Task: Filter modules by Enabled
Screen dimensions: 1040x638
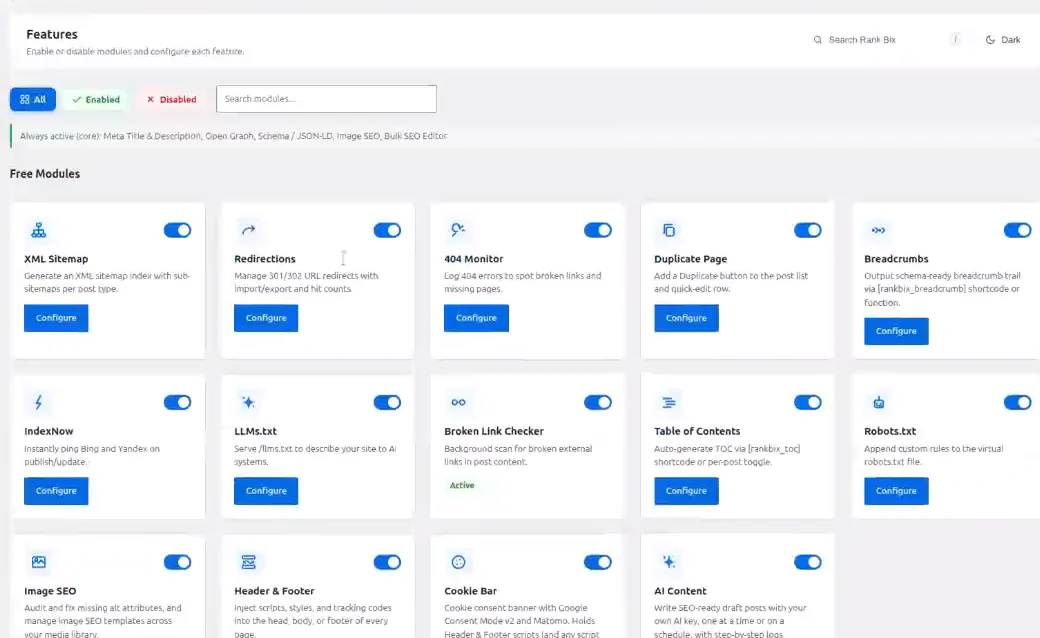Action: pos(96,99)
